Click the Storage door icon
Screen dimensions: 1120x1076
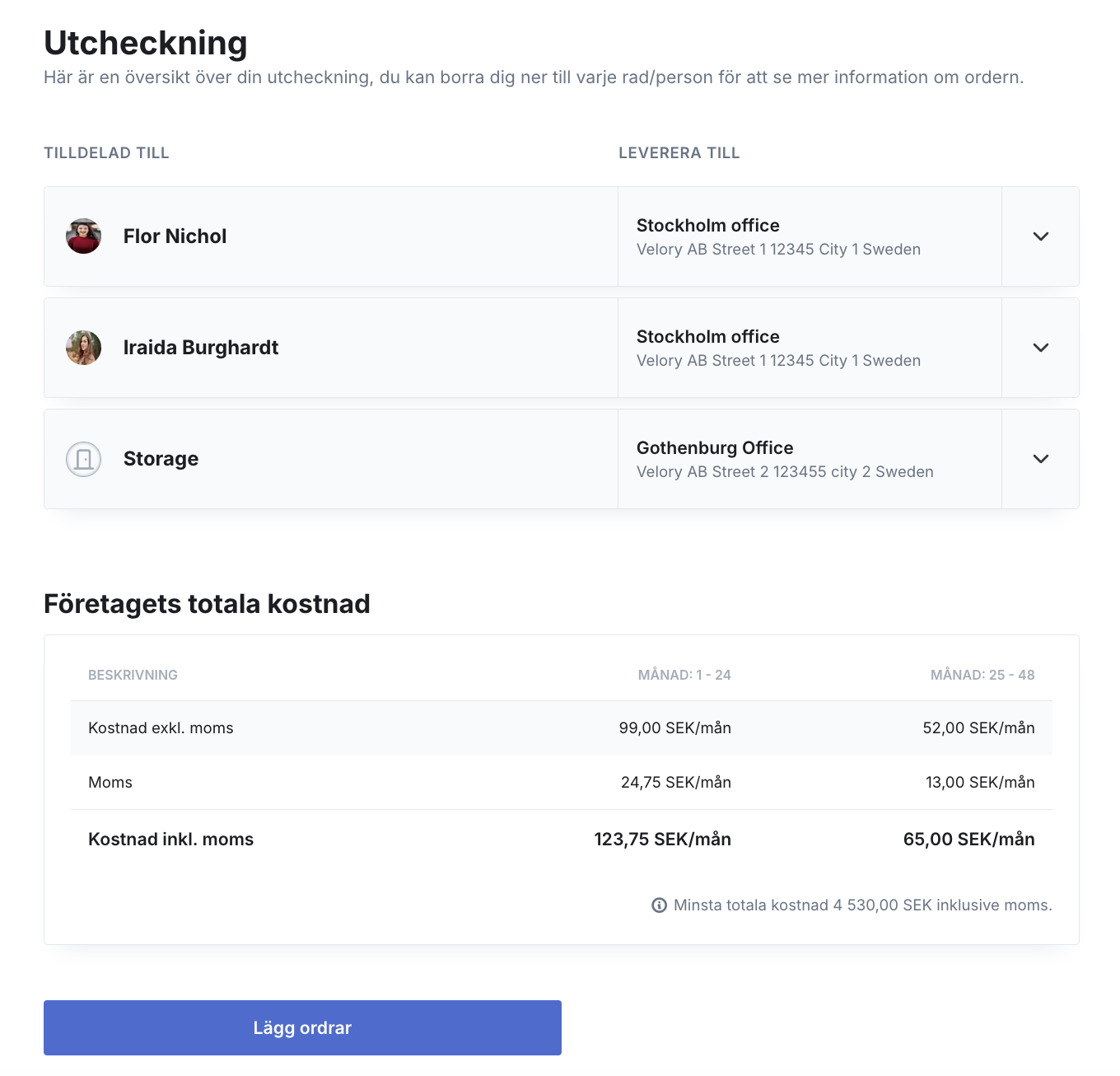pyautogui.click(x=83, y=459)
